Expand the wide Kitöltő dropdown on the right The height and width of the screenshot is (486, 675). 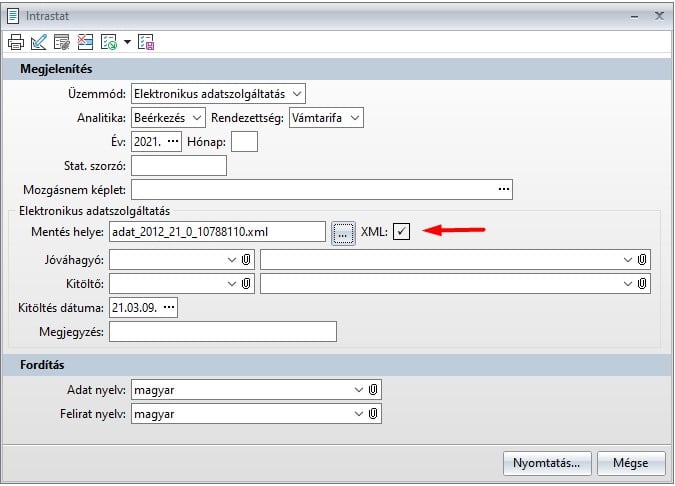[628, 284]
